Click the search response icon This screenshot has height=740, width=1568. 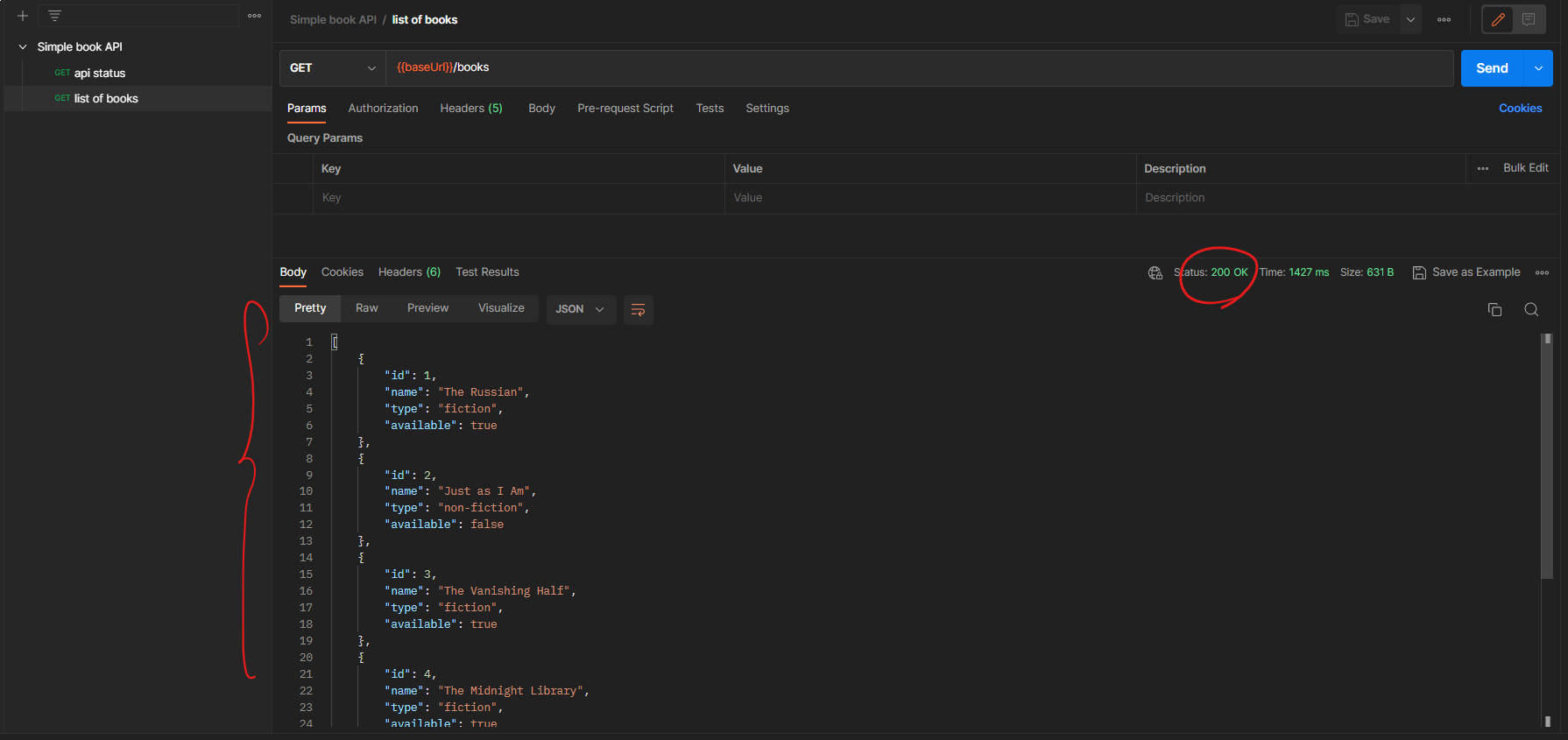1531,309
